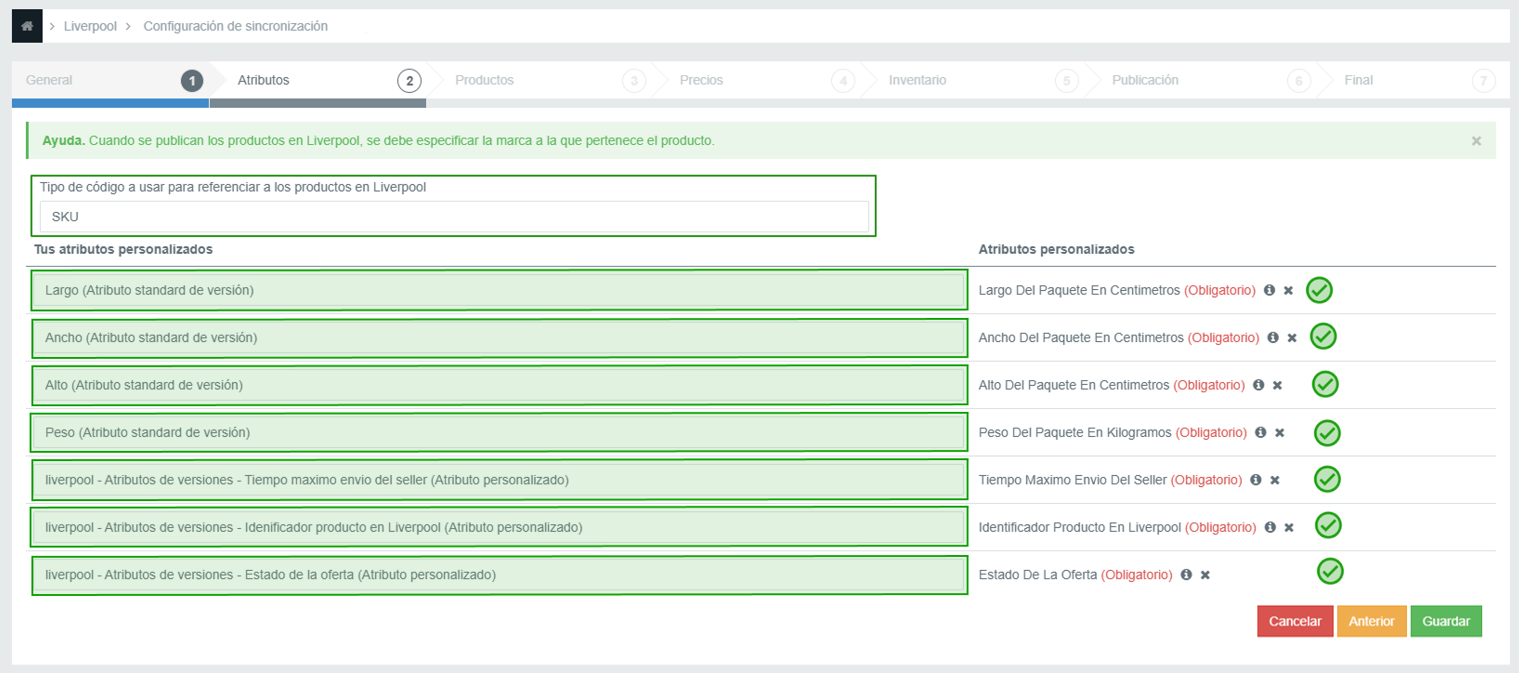This screenshot has width=1519, height=673.
Task: Select the Atributos step tab
Action: (320, 80)
